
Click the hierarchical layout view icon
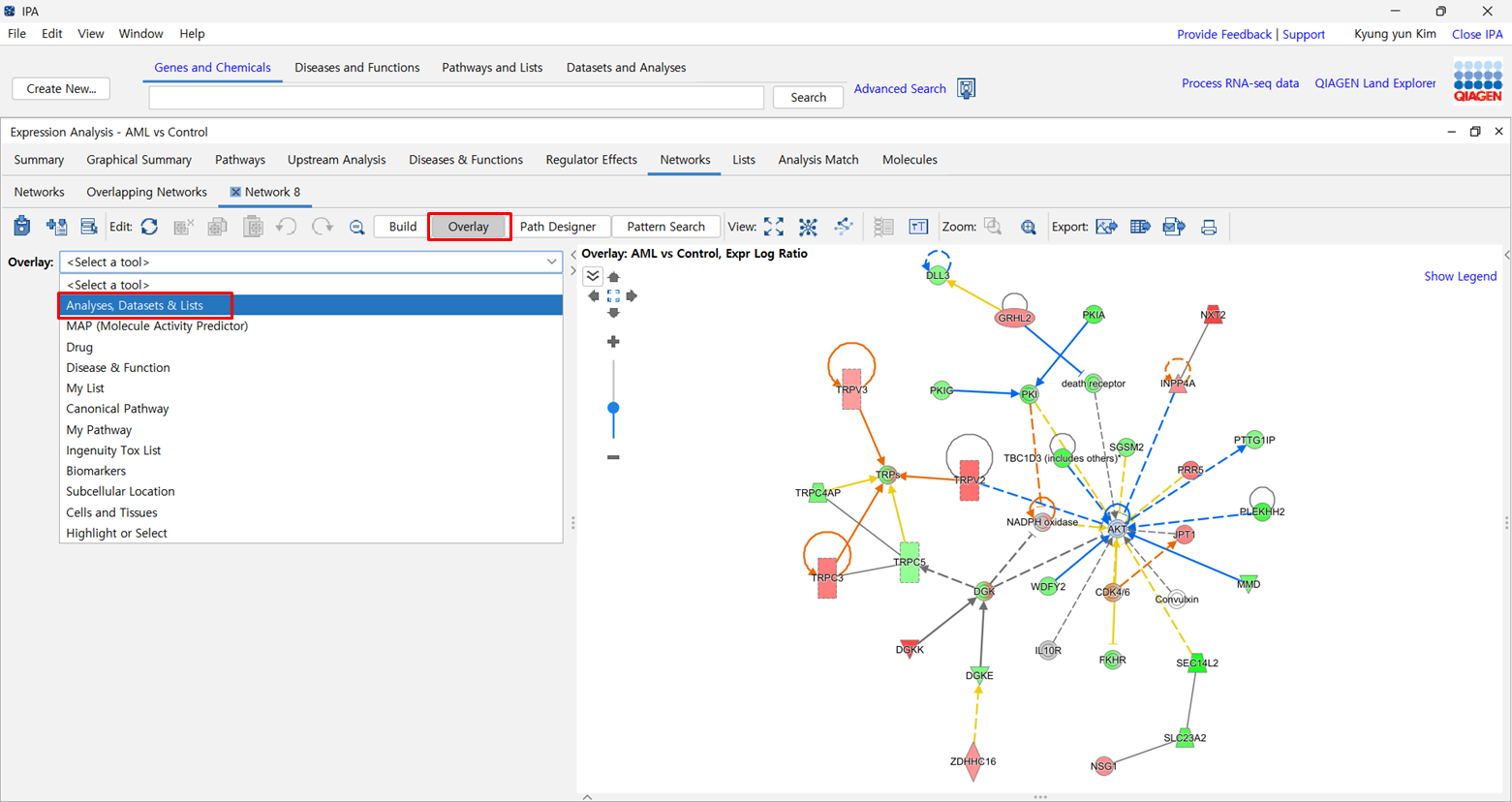pyautogui.click(x=844, y=227)
